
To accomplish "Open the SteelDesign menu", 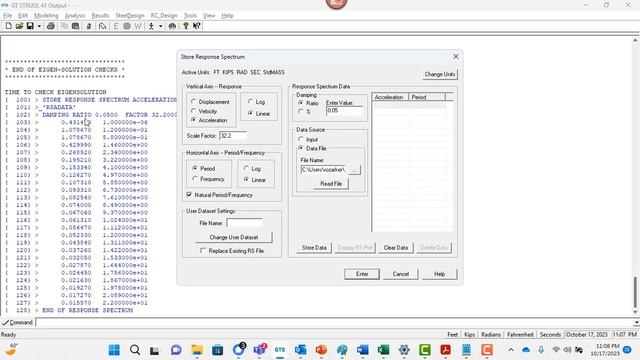I will pos(130,16).
